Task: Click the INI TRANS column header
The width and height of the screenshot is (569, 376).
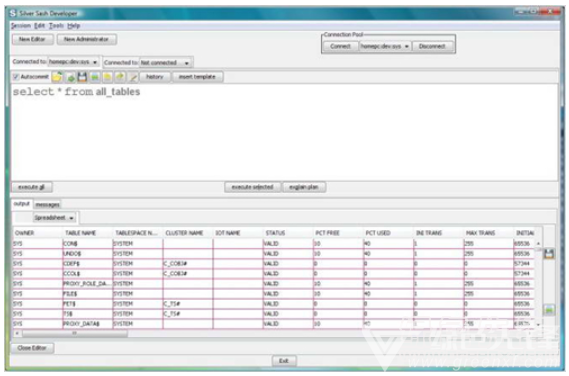Action: (438, 233)
